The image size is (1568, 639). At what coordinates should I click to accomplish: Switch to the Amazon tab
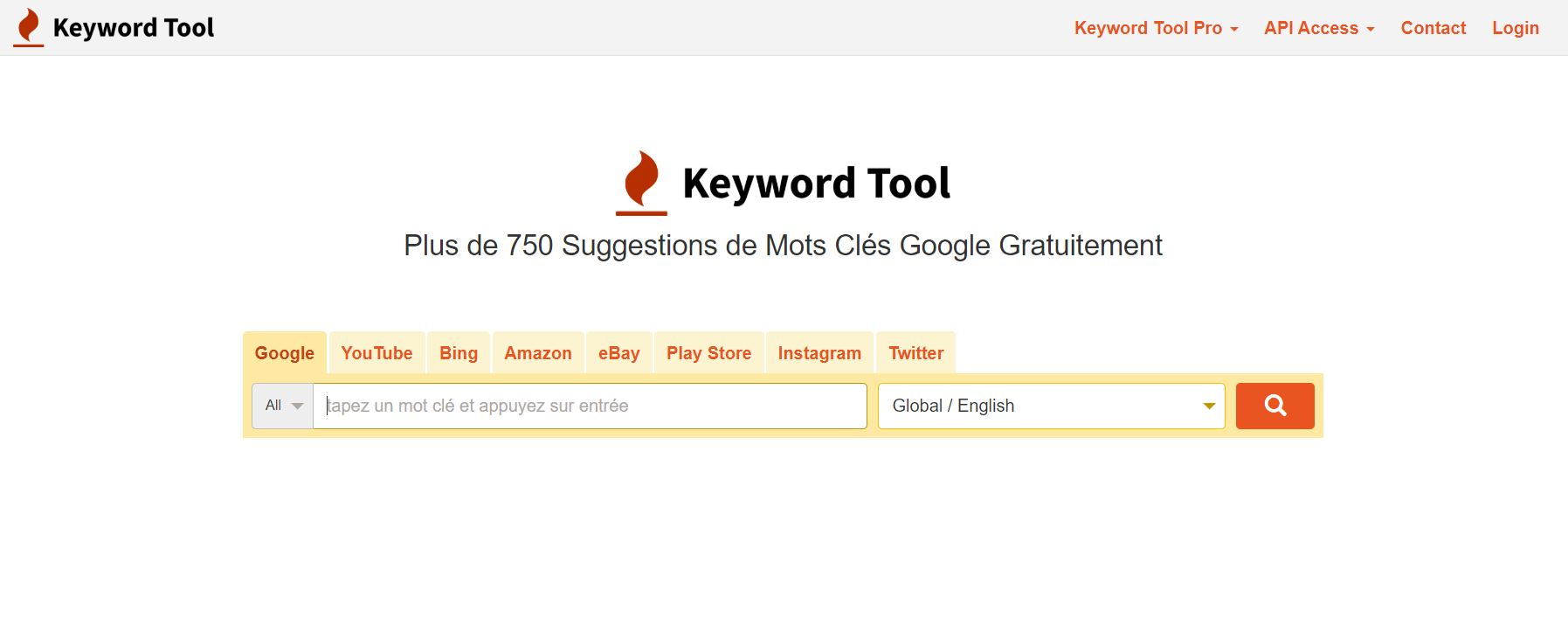(x=538, y=353)
